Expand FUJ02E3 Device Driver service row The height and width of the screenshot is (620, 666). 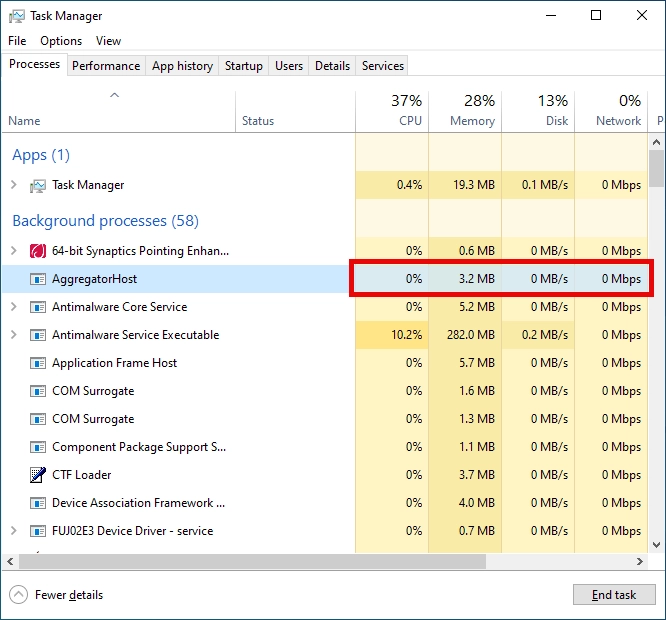tap(14, 531)
